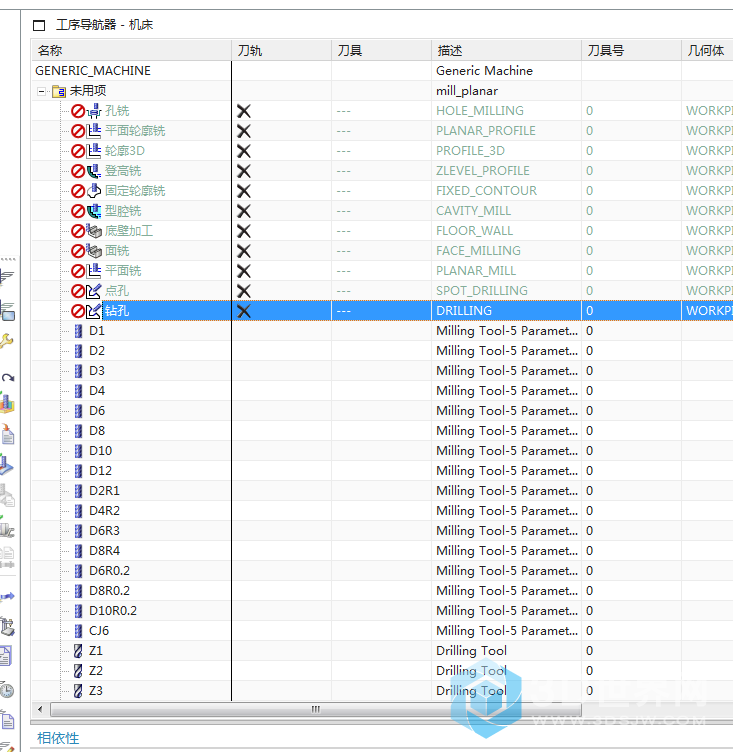Screen dimensions: 733x752
Task: Click the Z3 drilling tool icon
Action: 78,691
